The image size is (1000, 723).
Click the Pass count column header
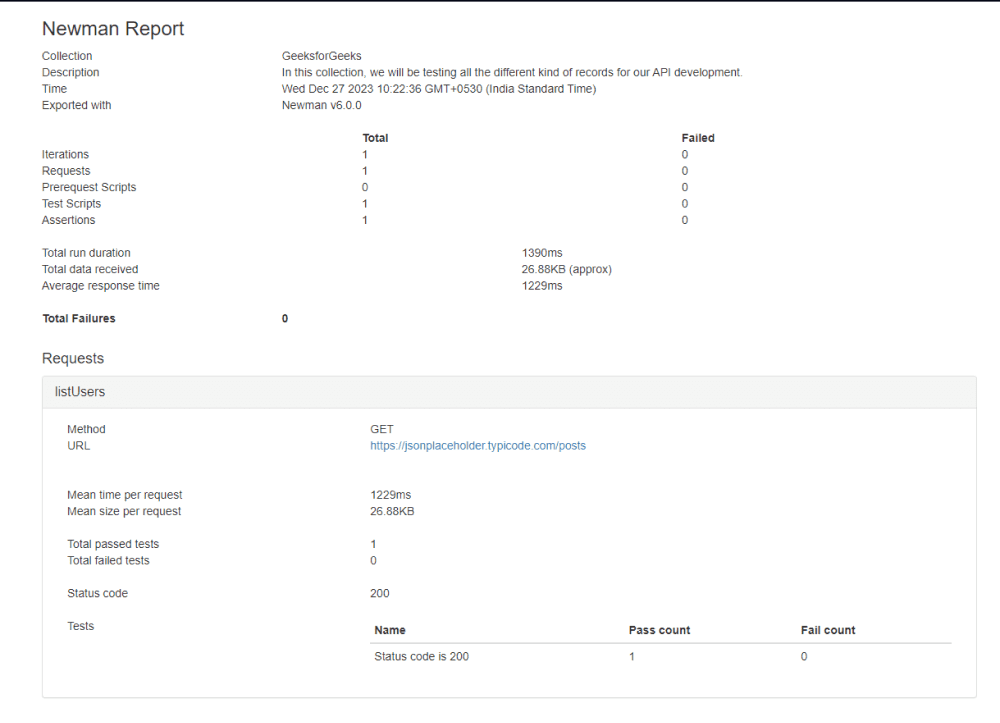(x=659, y=631)
